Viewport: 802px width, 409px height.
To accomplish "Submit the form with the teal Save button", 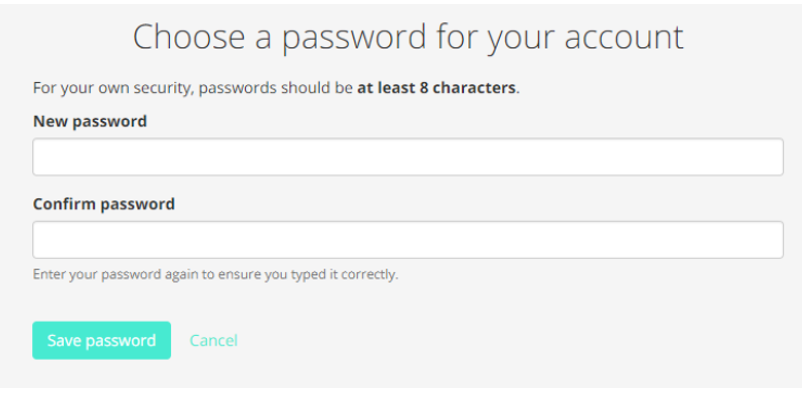I will click(101, 340).
